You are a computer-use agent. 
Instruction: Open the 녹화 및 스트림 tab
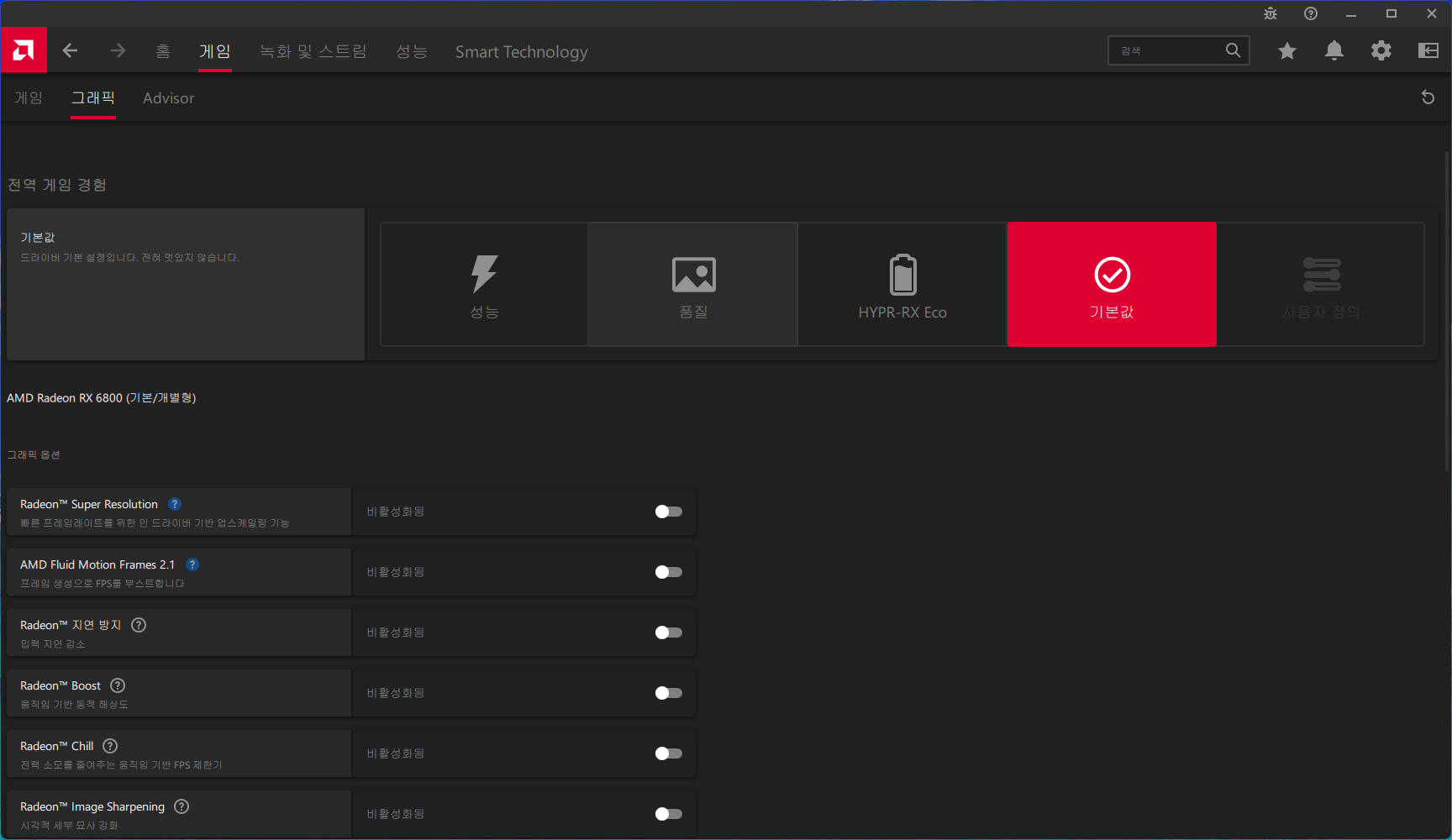pos(313,51)
